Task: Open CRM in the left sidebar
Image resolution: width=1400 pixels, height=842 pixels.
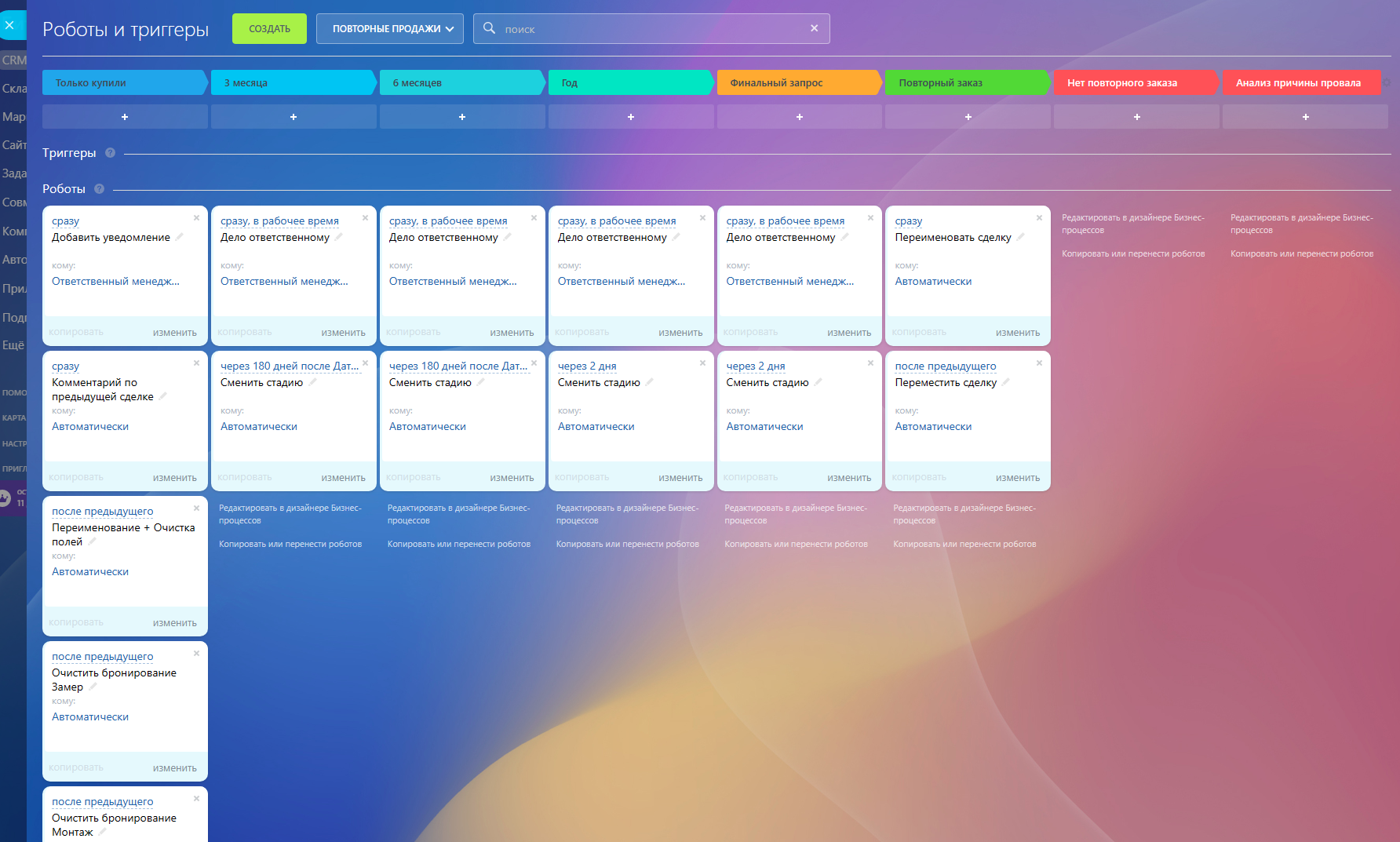Action: point(13,60)
